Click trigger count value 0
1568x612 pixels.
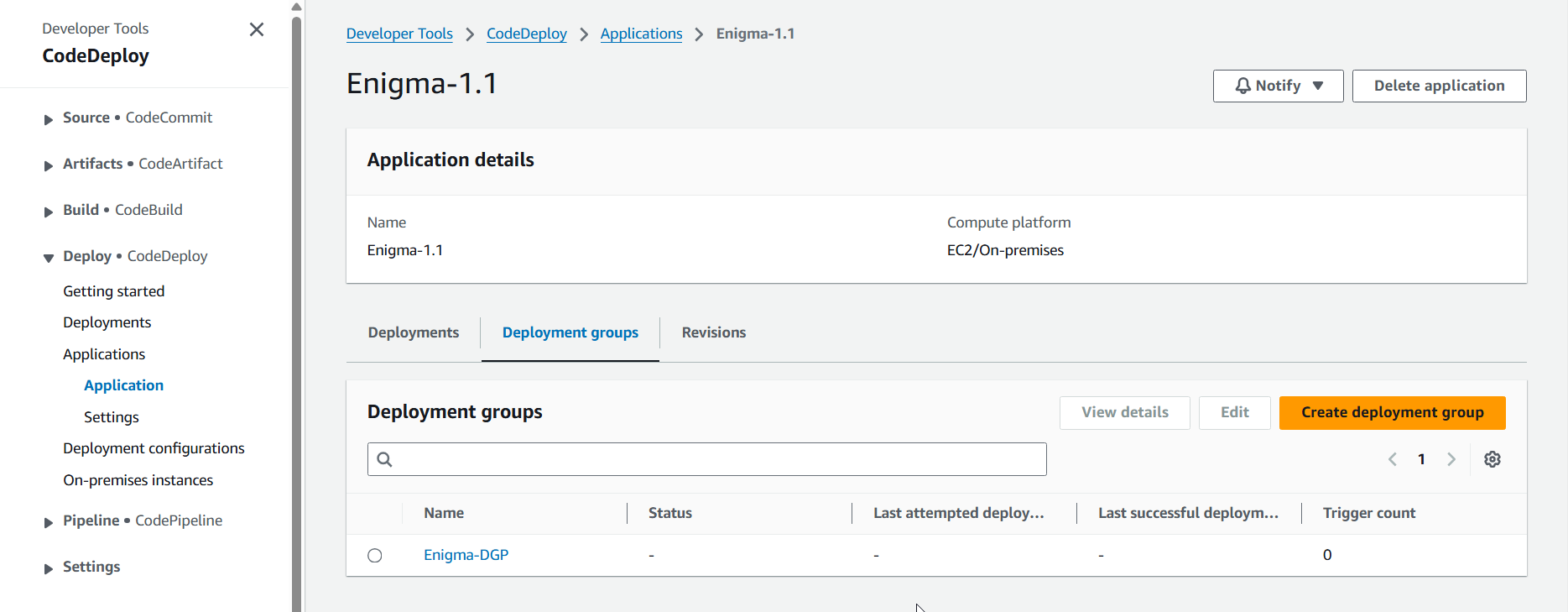point(1327,555)
